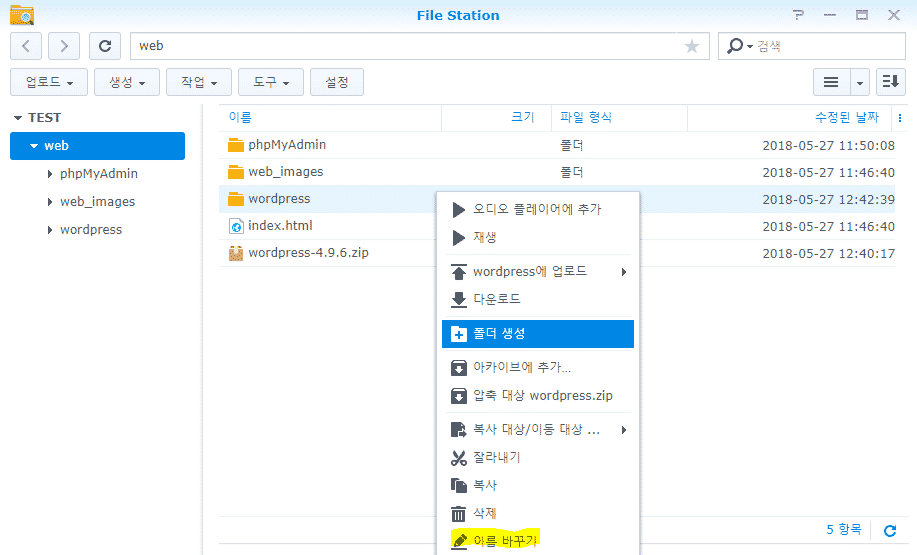This screenshot has height=555, width=917.
Task: Choose 오디오 플레이어에 추가 menu entry
Action: coord(537,209)
